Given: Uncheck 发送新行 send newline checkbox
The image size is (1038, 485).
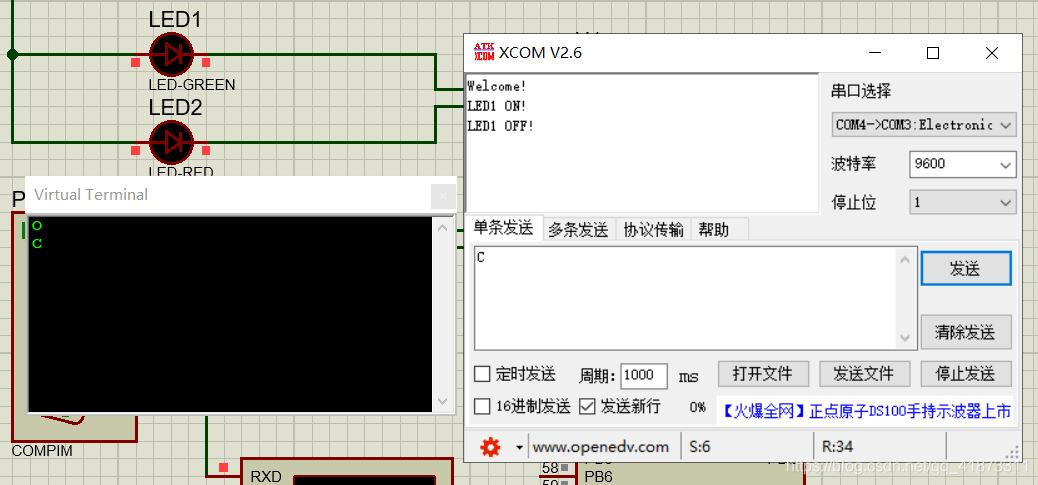Looking at the screenshot, I should (x=587, y=406).
